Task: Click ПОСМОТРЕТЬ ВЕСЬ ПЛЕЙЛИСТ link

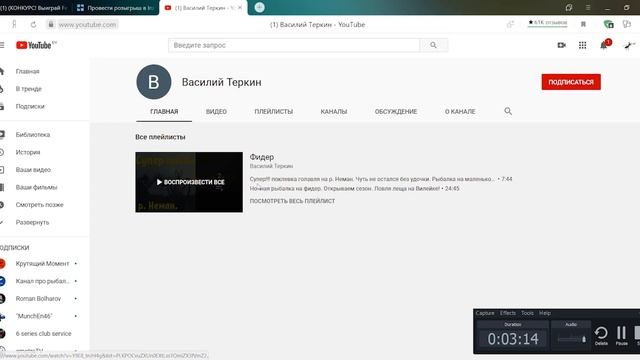Action: [x=292, y=201]
